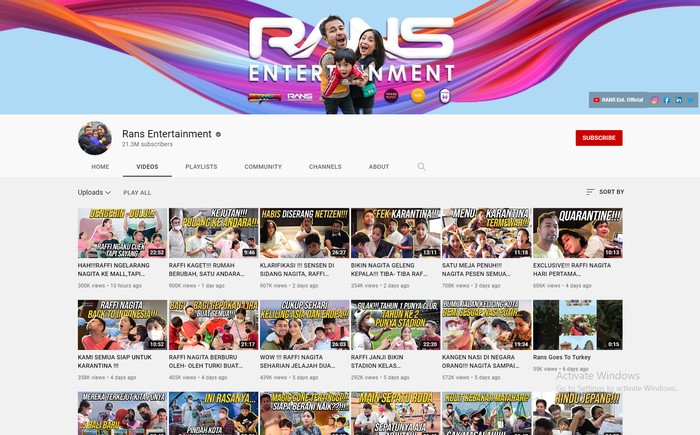This screenshot has height=435, width=700.
Task: Open Raffi Nagita Back To Indonesia thumbnail
Action: coord(122,325)
